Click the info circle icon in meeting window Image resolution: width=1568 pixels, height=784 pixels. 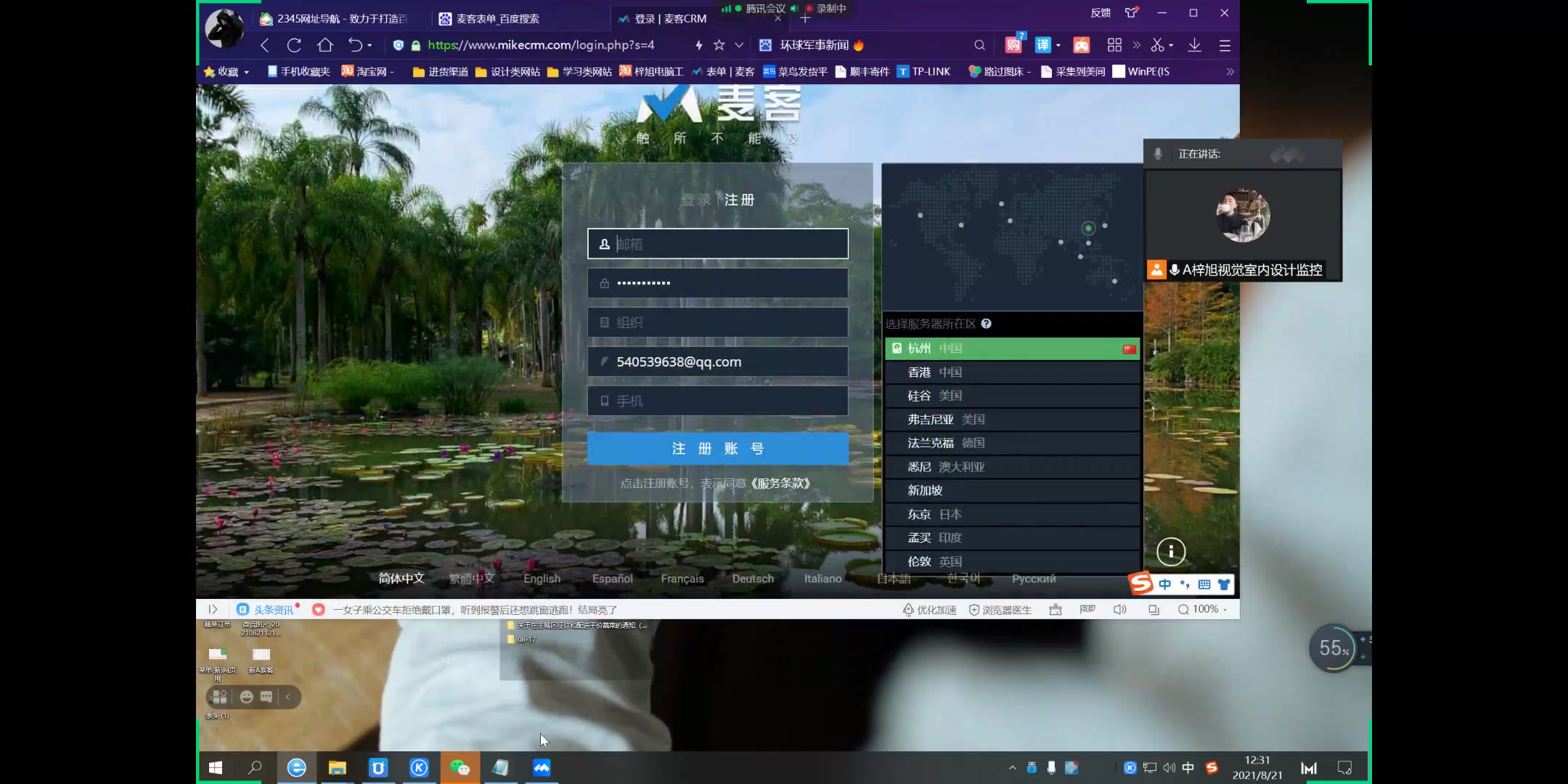1171,552
